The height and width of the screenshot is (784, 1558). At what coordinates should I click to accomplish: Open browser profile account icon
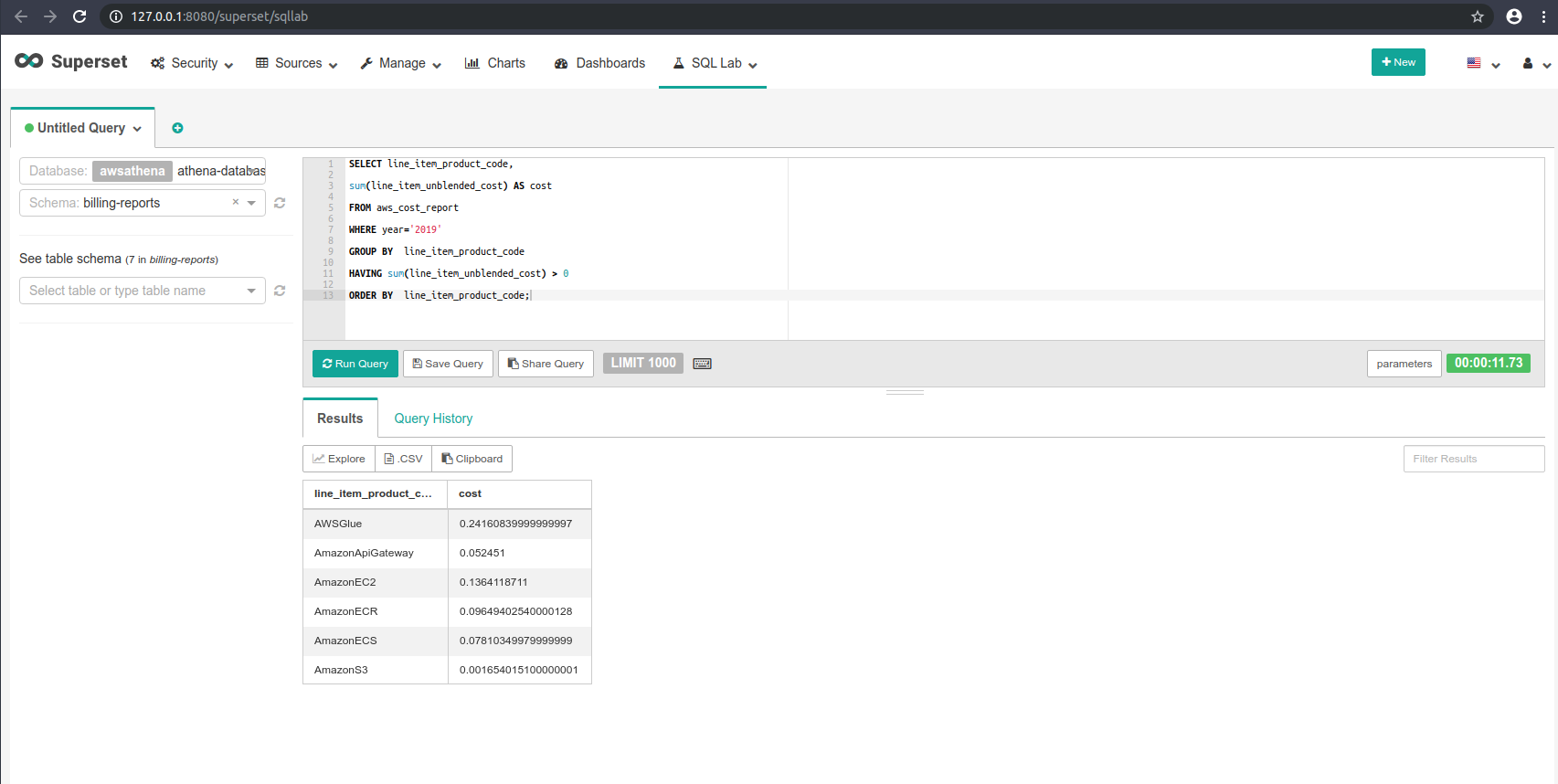tap(1514, 16)
